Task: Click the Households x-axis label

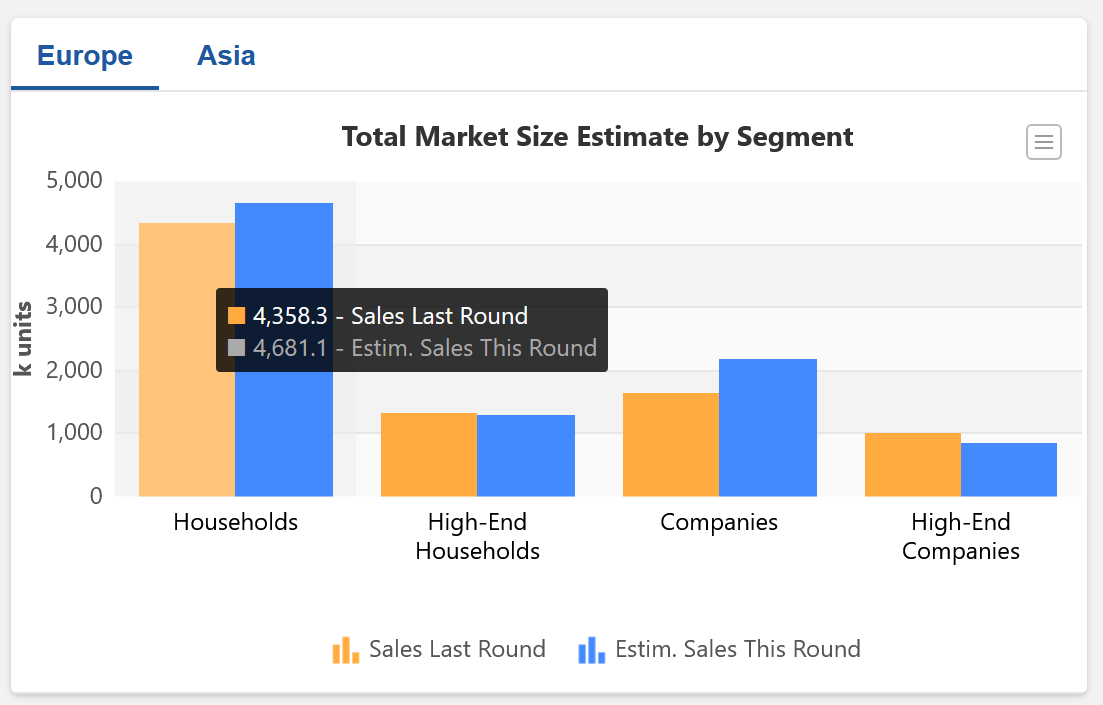Action: (x=235, y=522)
